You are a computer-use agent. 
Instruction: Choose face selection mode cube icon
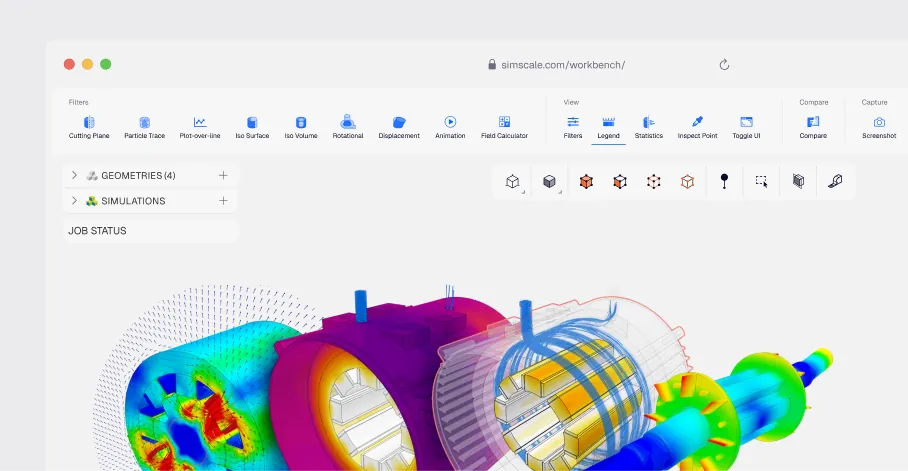pos(620,182)
